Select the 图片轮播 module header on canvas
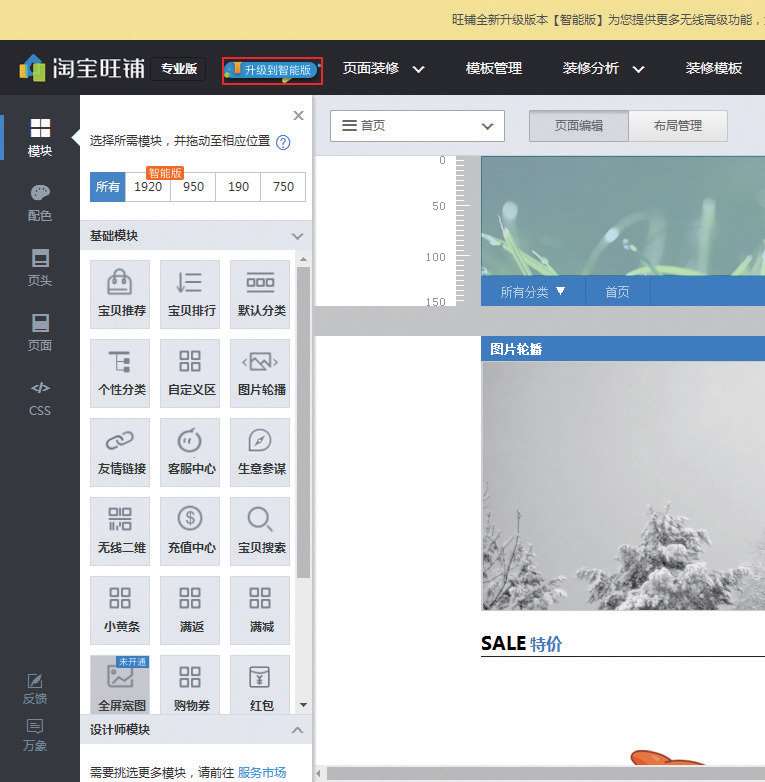This screenshot has height=782, width=765. tap(623, 349)
